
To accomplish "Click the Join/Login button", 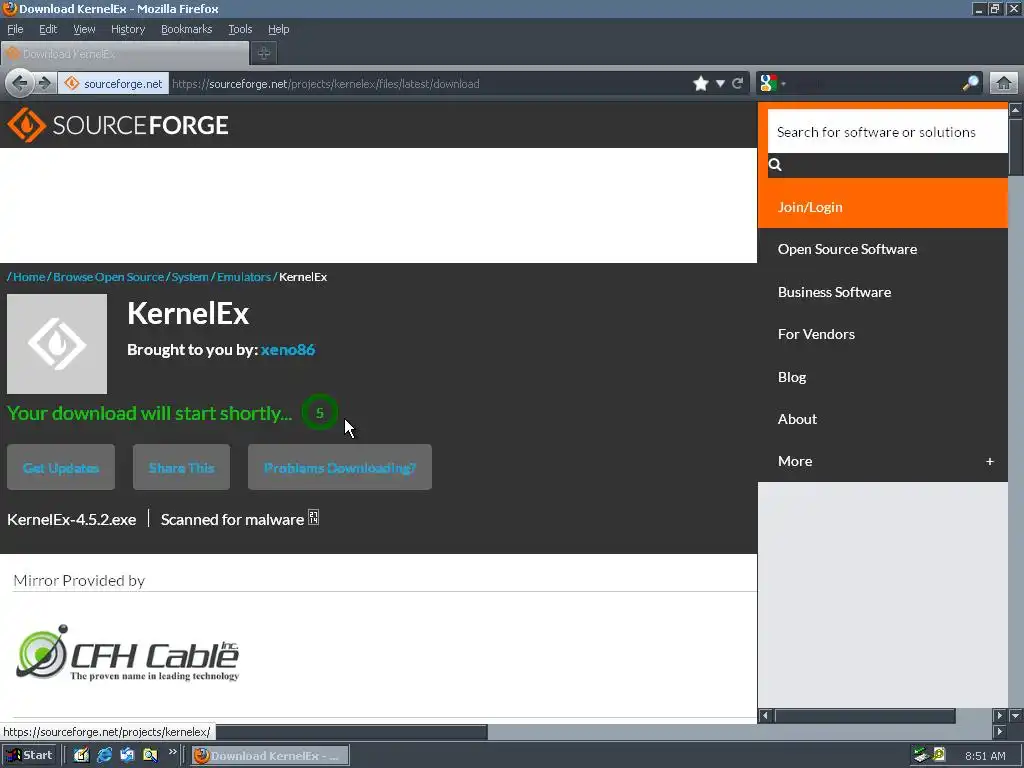I will point(882,207).
